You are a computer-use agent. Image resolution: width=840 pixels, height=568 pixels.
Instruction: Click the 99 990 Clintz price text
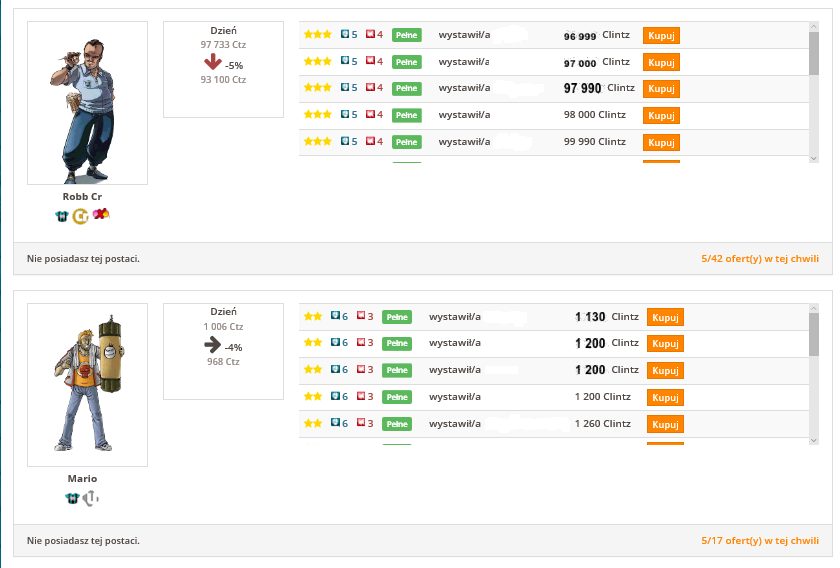click(x=595, y=141)
